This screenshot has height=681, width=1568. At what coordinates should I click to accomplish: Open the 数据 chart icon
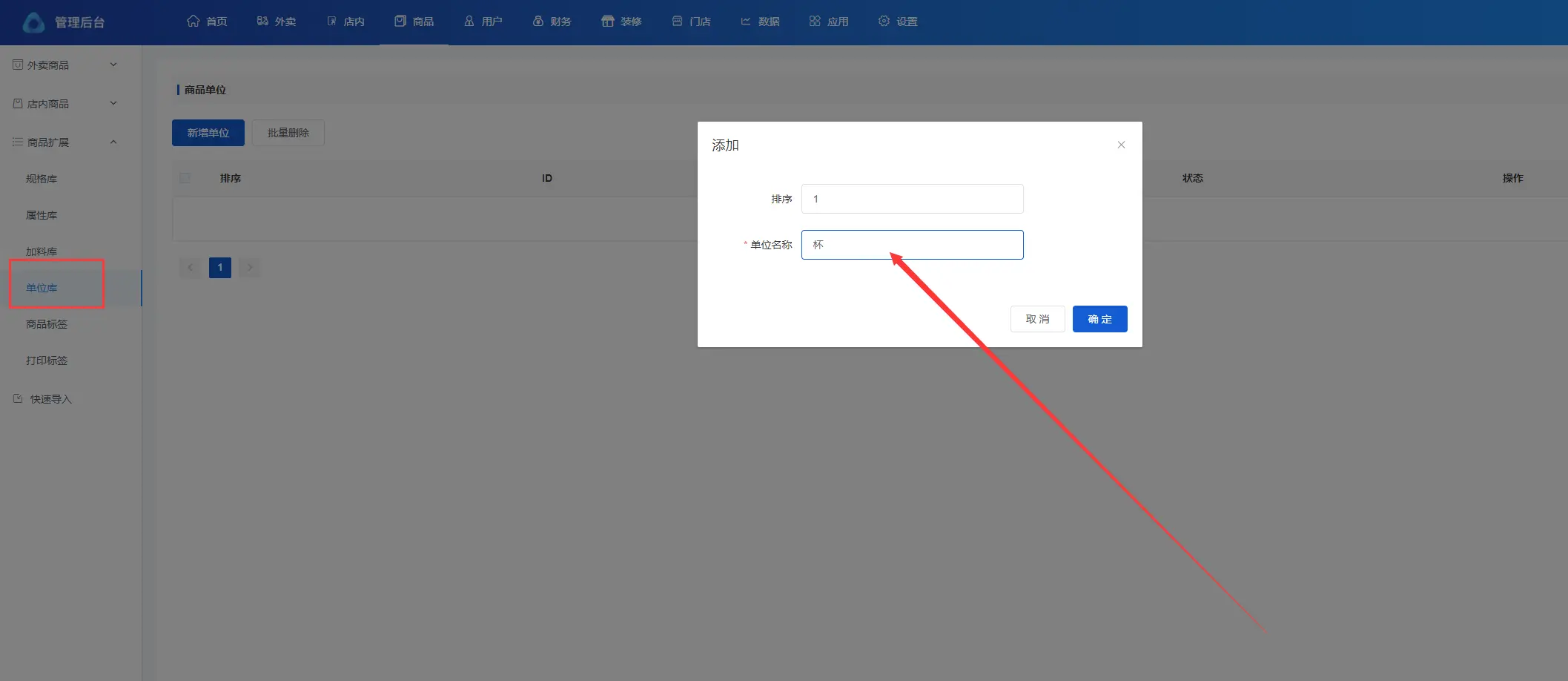coord(746,21)
